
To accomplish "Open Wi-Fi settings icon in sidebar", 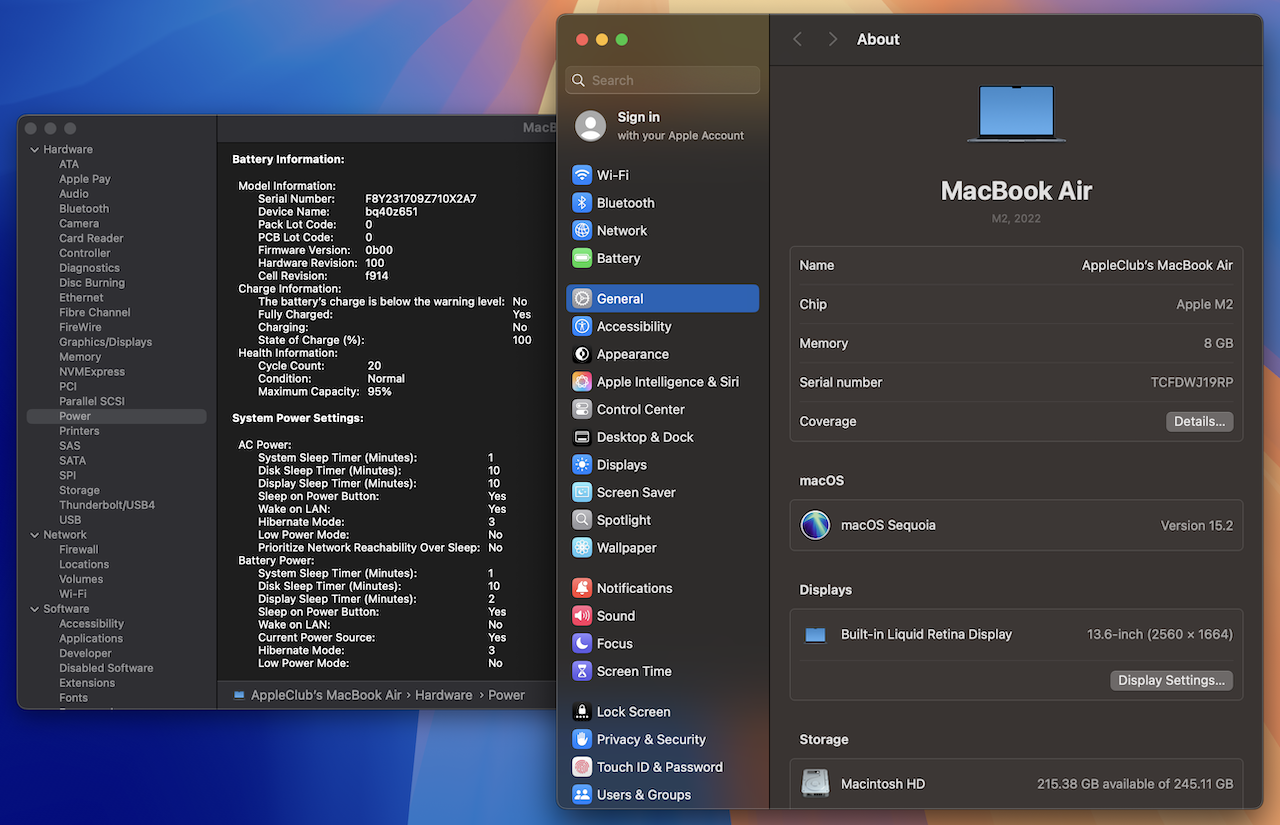I will pos(582,175).
